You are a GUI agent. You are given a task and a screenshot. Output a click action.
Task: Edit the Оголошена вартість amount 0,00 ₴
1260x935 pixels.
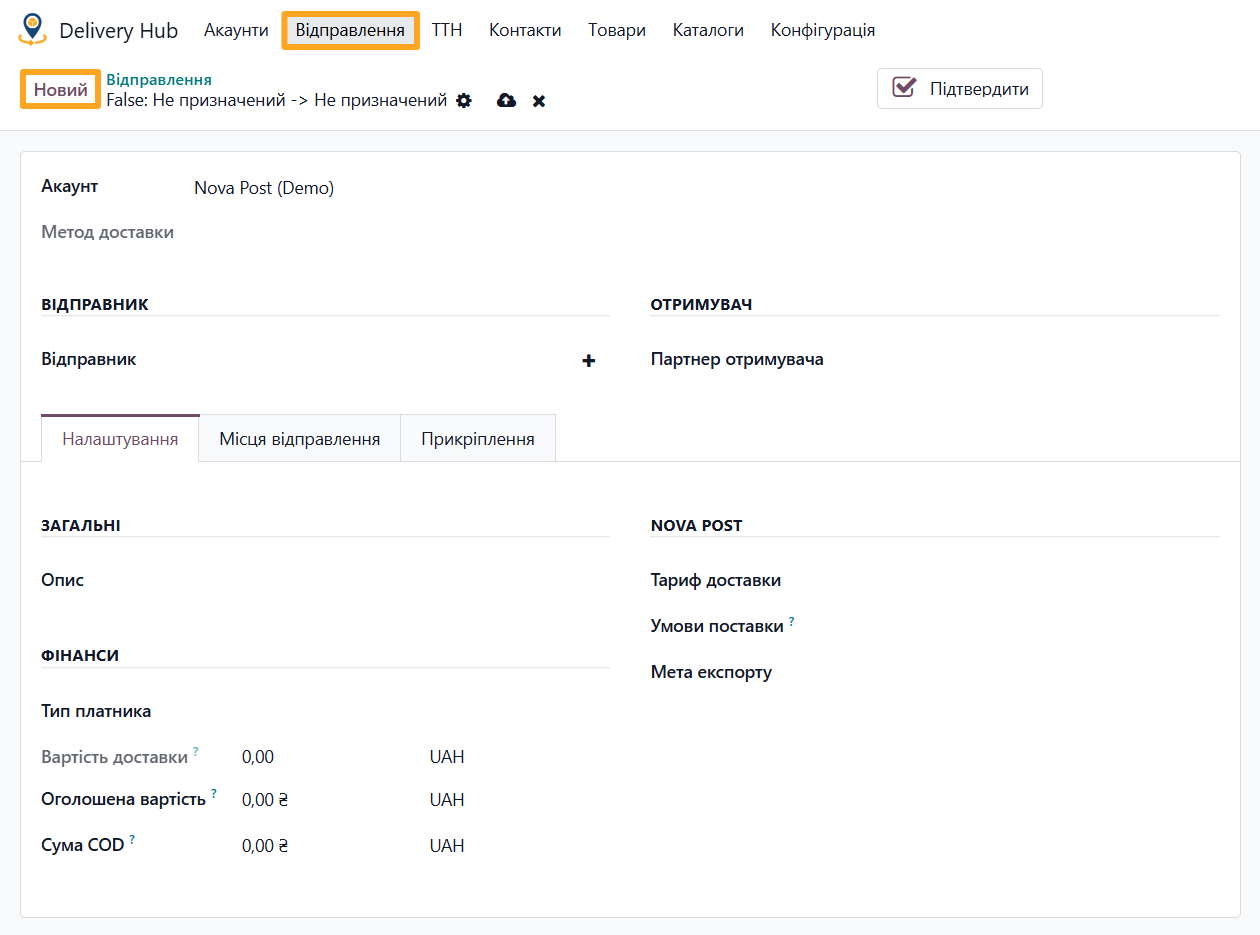265,800
